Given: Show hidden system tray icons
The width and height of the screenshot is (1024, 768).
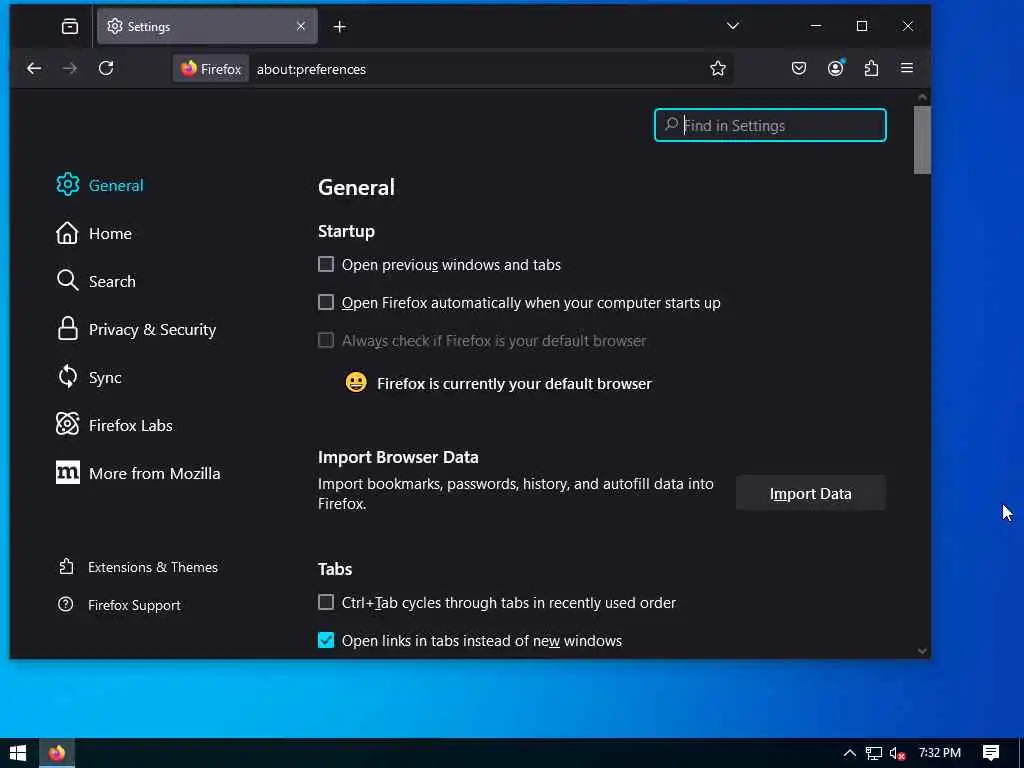Looking at the screenshot, I should point(849,753).
